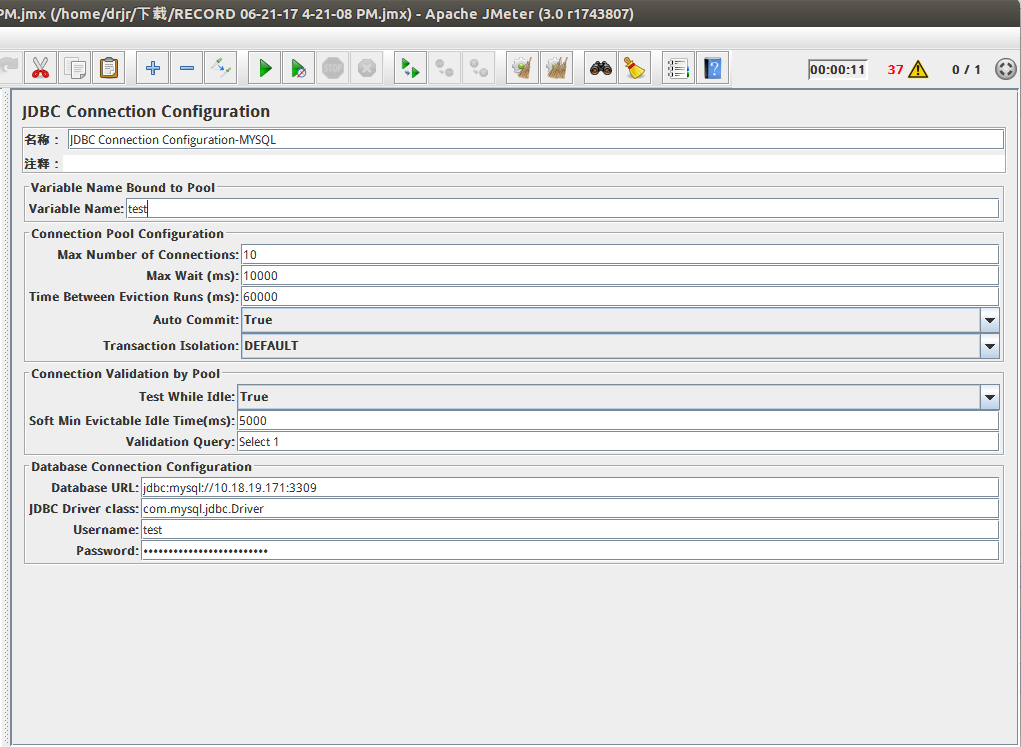The image size is (1021, 747).
Task: Click Soft Min Evictable Idle Time field
Action: [617, 421]
